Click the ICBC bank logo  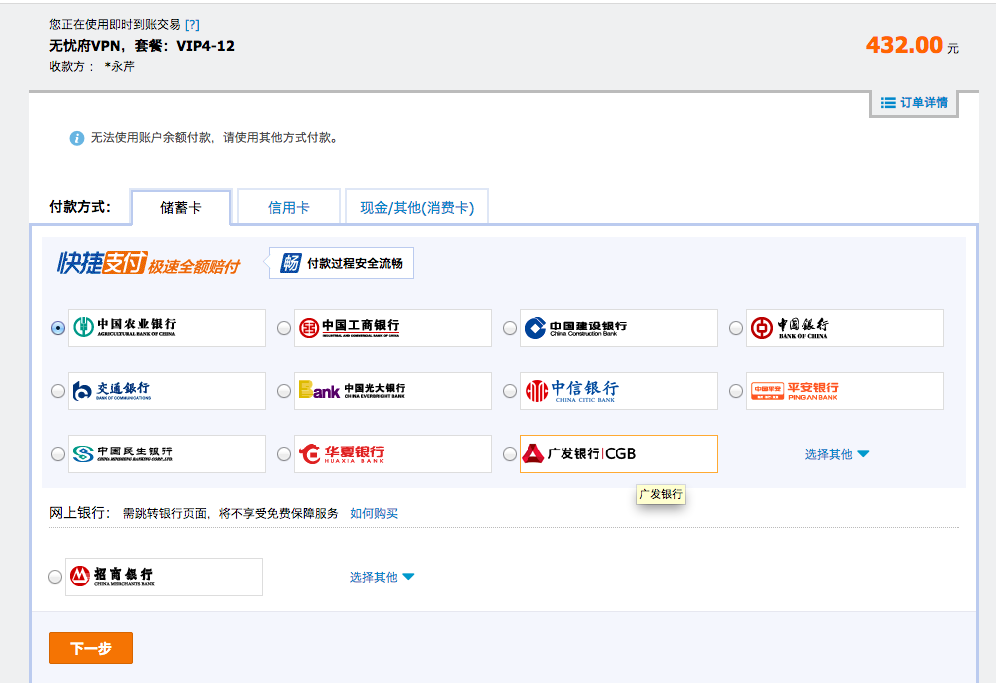[392, 328]
